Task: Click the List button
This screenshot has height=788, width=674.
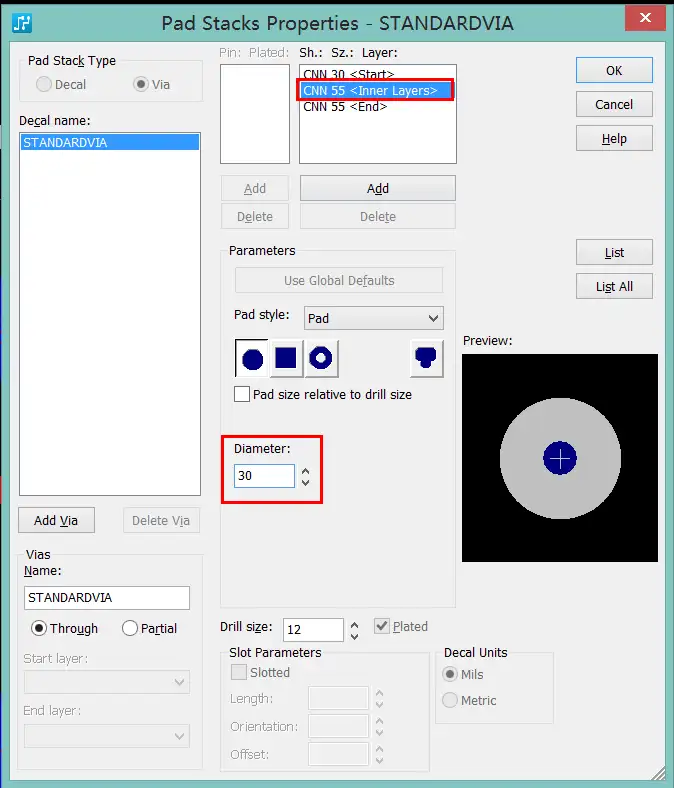Action: pos(614,252)
